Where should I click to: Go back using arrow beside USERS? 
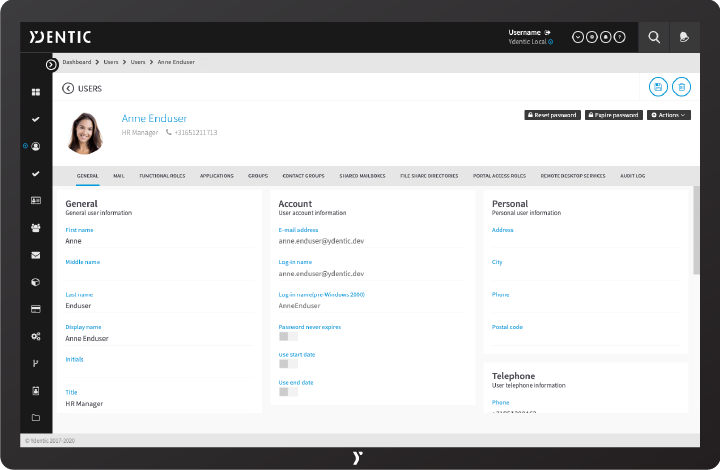pyautogui.click(x=68, y=88)
